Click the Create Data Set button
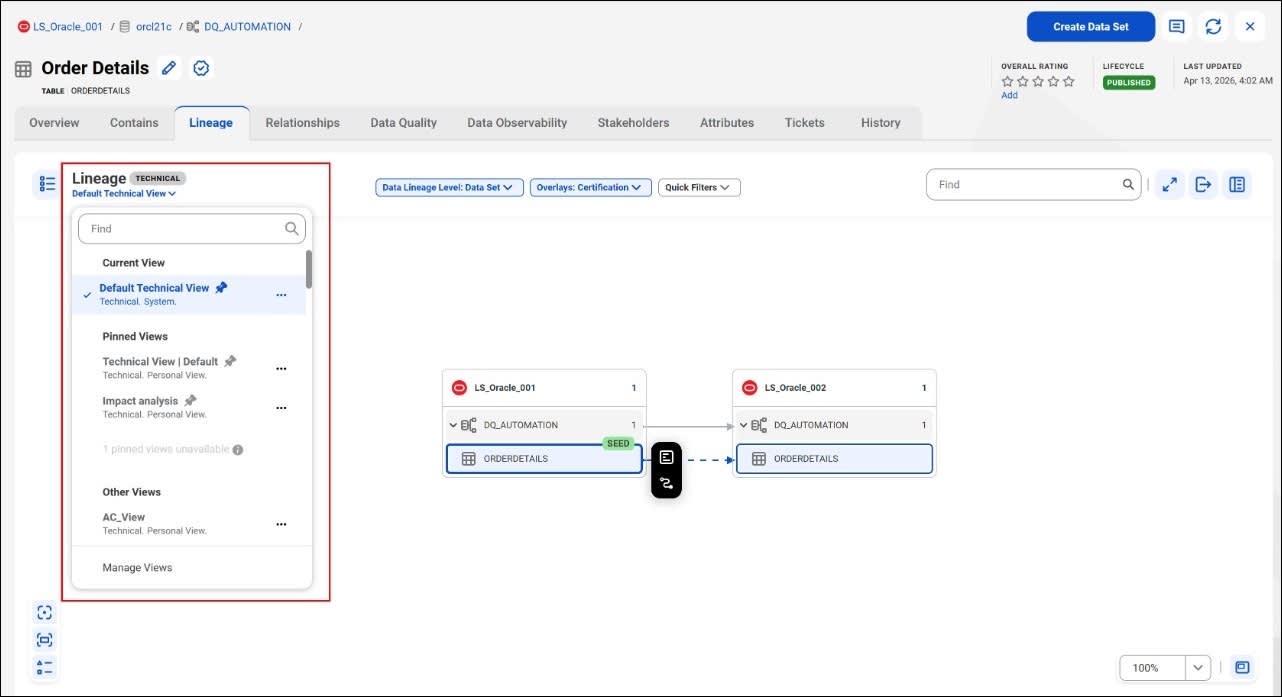1282x697 pixels. (1091, 27)
